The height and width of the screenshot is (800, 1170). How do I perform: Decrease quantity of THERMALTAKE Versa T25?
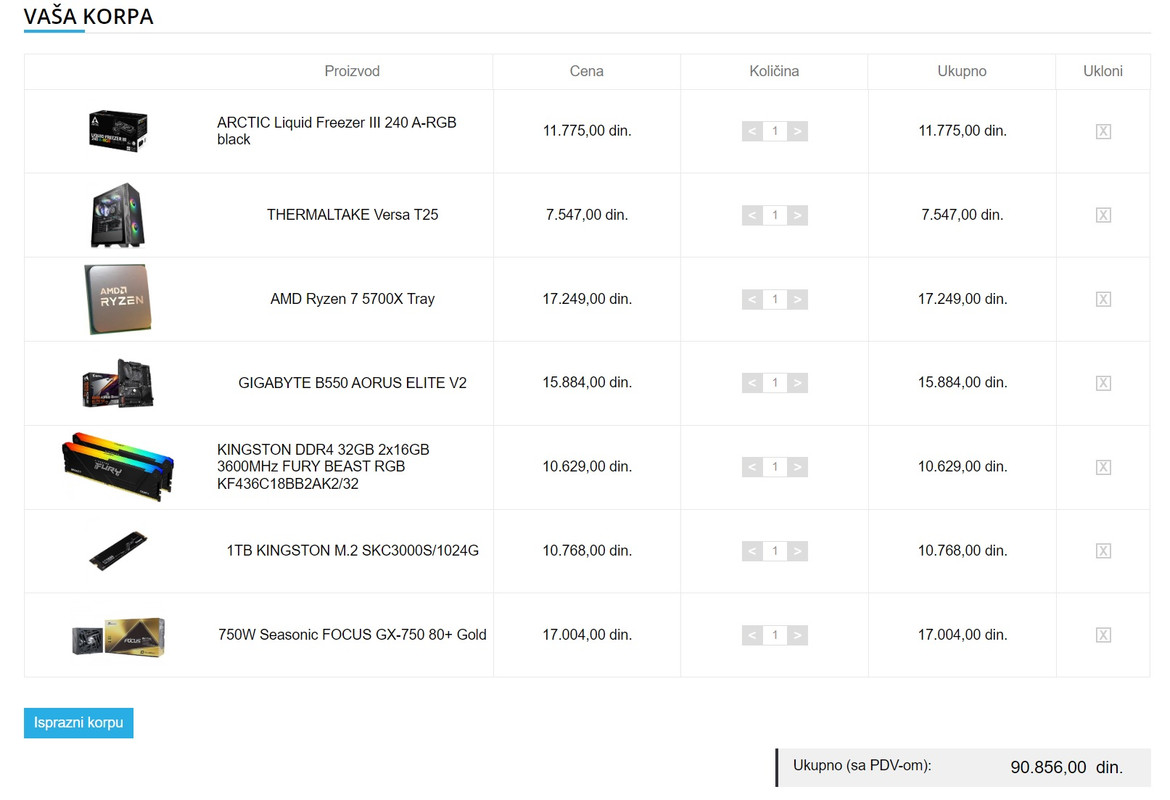752,215
